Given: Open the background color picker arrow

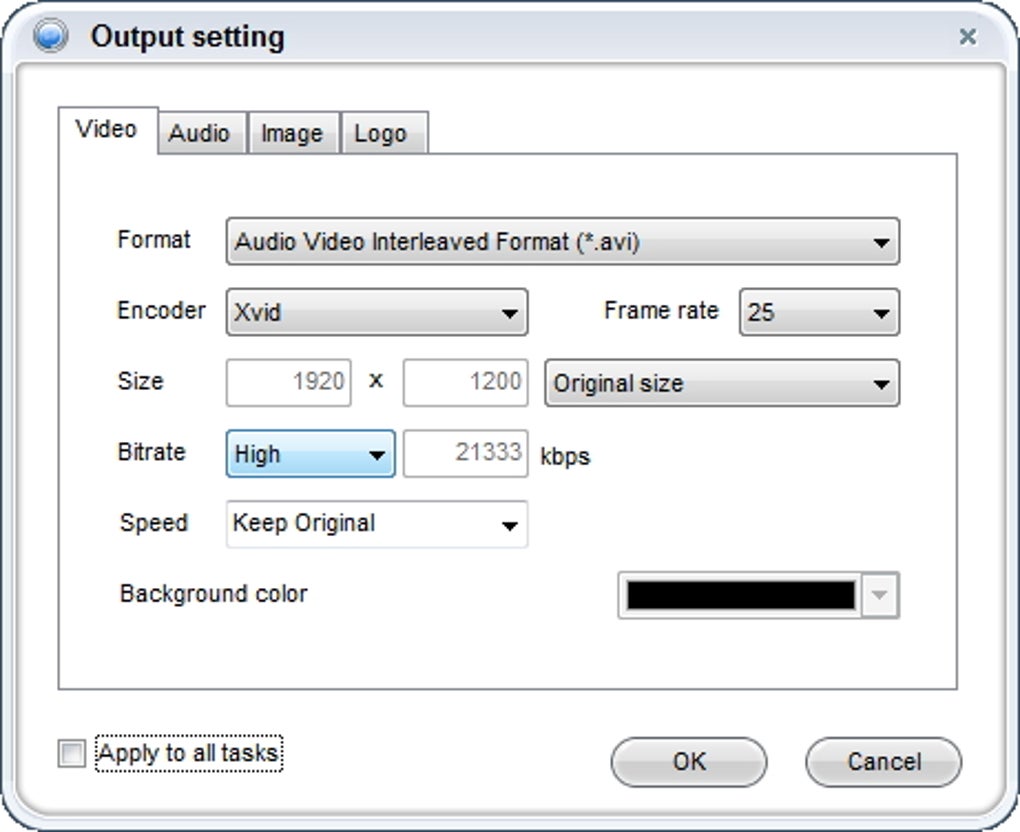Looking at the screenshot, I should click(x=880, y=595).
